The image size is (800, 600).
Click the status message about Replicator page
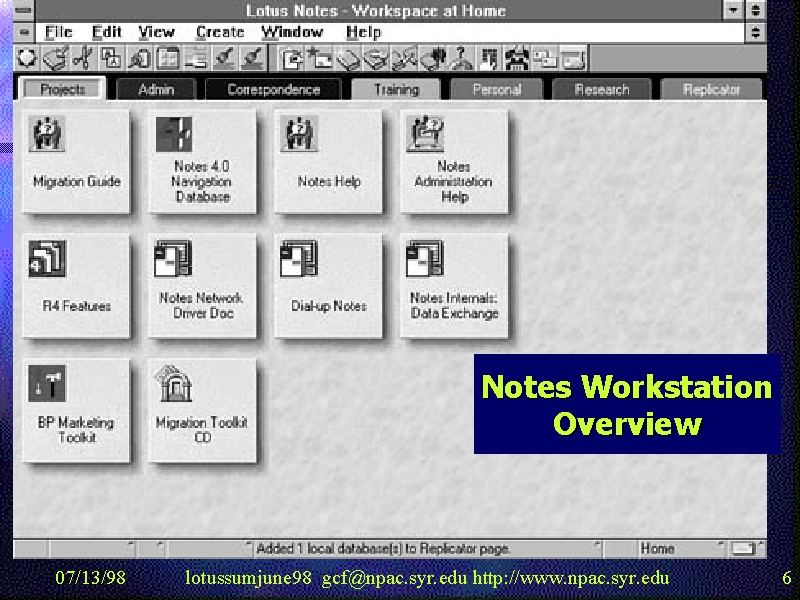(383, 549)
